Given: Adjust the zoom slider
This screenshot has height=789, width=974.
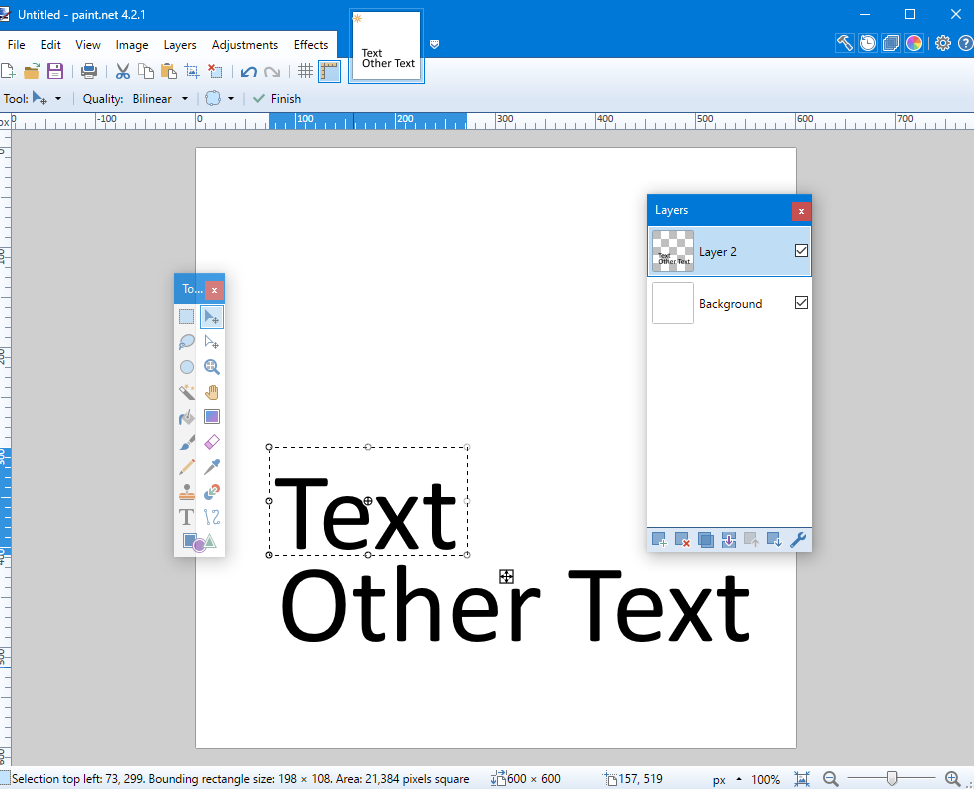Looking at the screenshot, I should [891, 778].
